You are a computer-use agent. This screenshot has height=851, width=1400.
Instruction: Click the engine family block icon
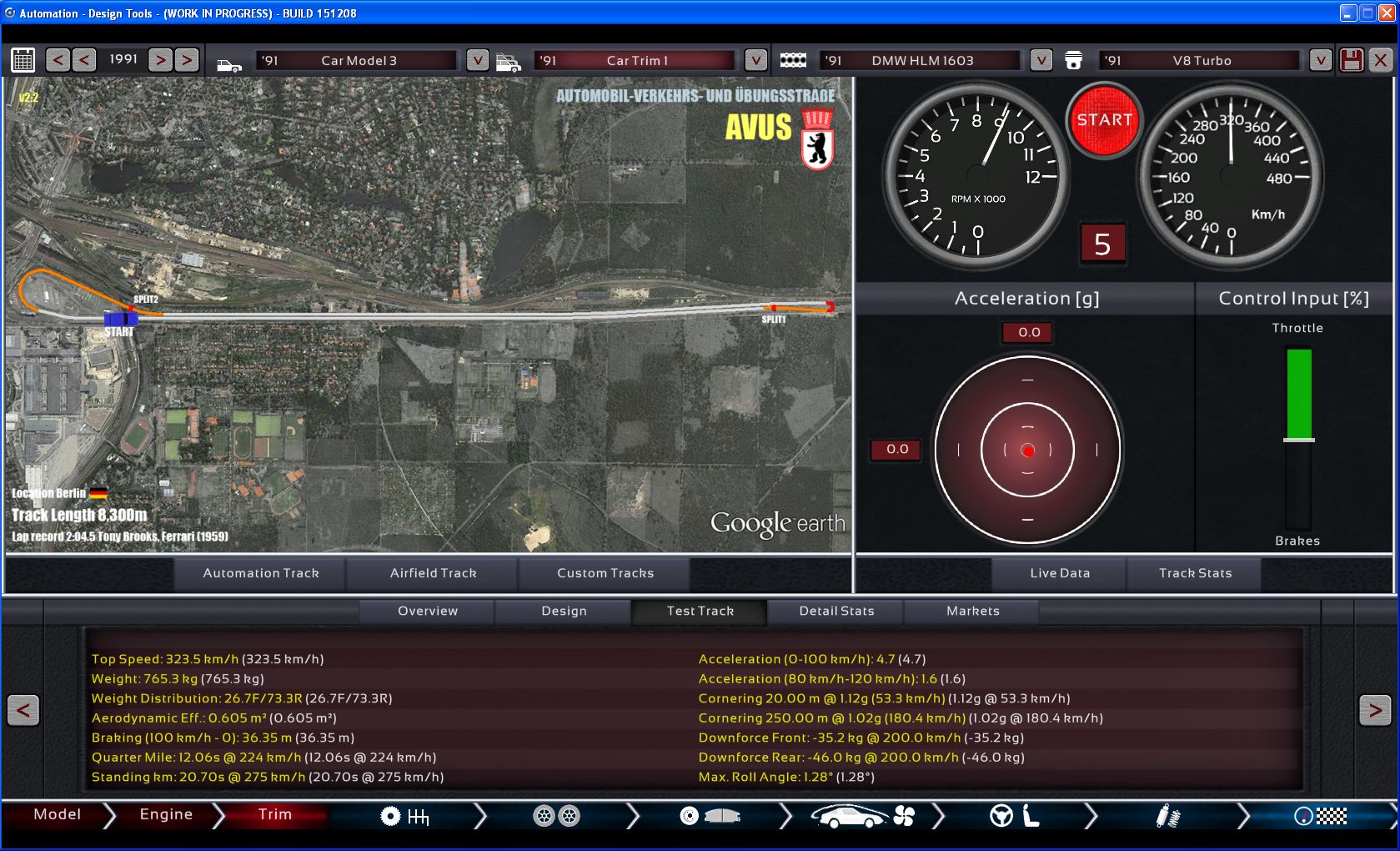coord(793,60)
